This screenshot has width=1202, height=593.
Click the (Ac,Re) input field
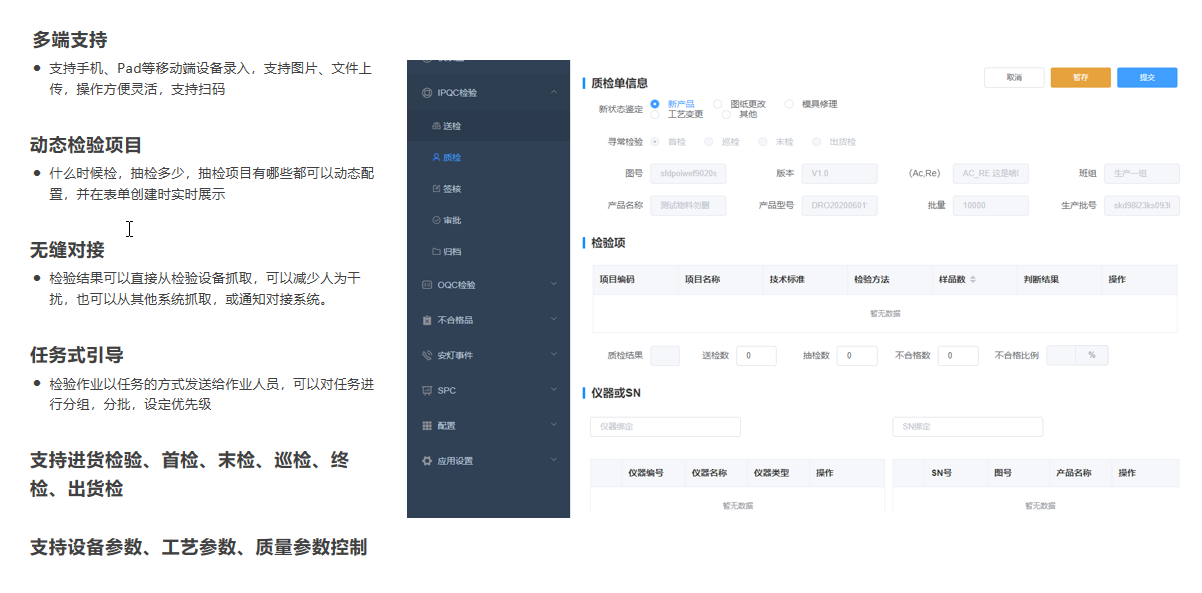pyautogui.click(x=990, y=174)
